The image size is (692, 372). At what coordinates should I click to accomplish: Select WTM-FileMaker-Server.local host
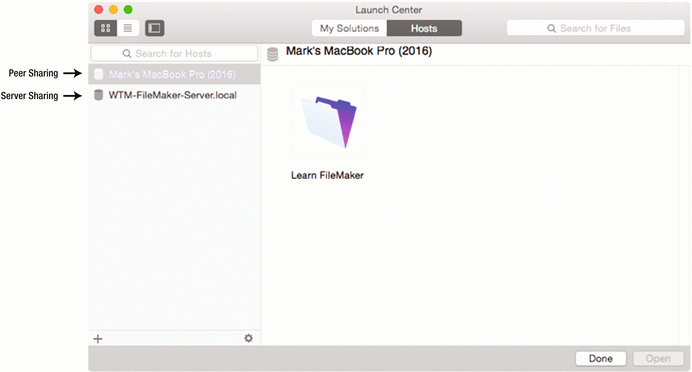click(174, 95)
